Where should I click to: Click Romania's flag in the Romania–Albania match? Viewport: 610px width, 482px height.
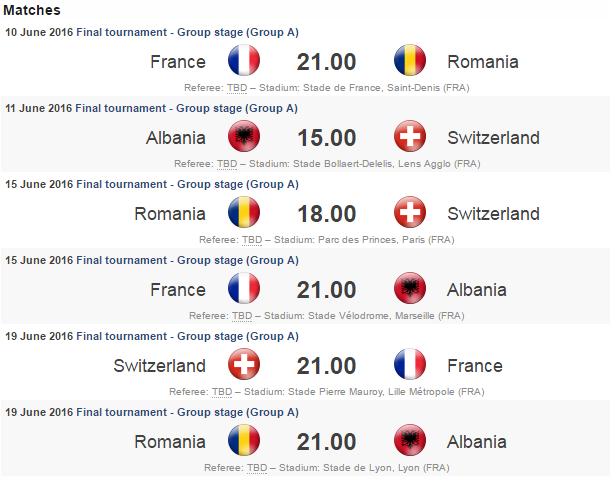coord(244,441)
